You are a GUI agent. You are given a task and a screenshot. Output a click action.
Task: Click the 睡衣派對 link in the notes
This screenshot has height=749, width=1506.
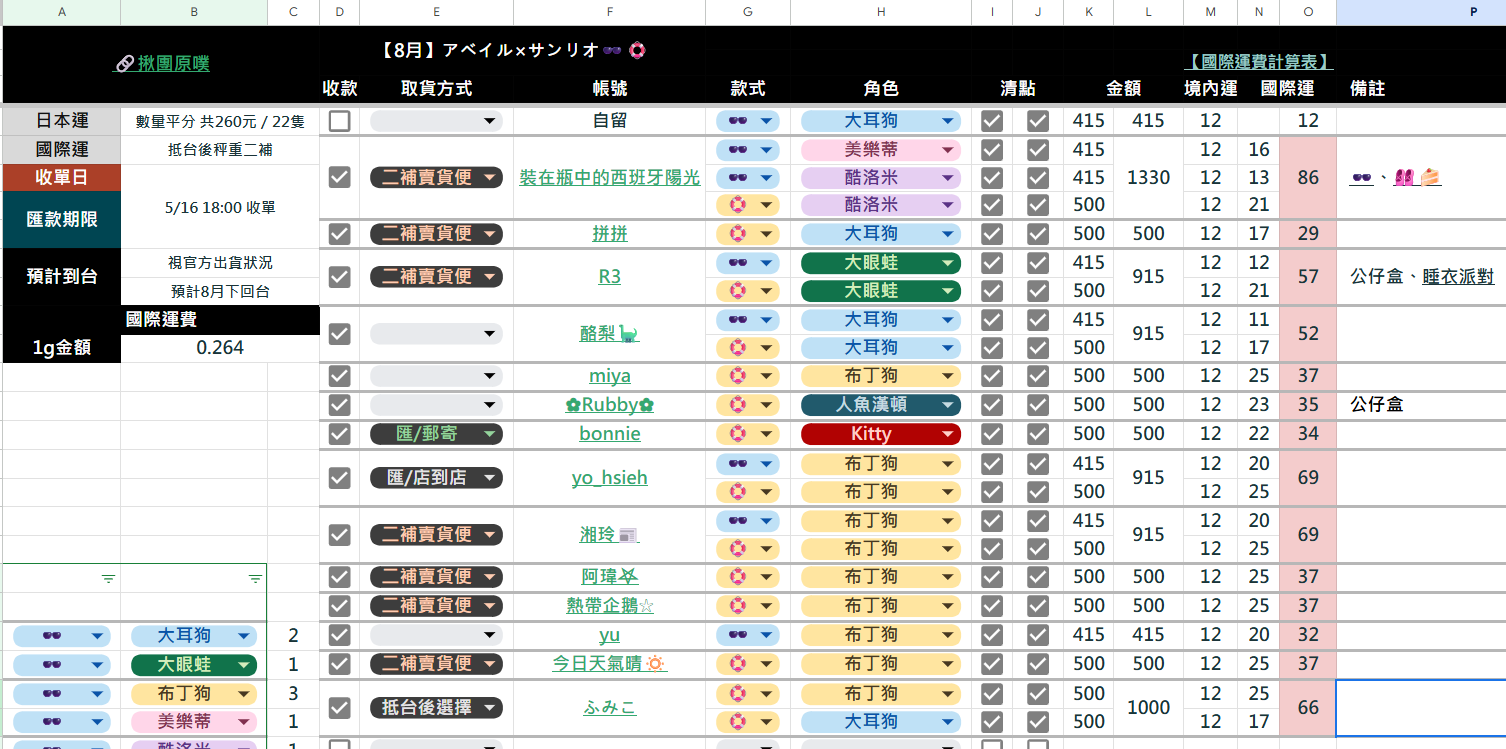tap(1457, 277)
